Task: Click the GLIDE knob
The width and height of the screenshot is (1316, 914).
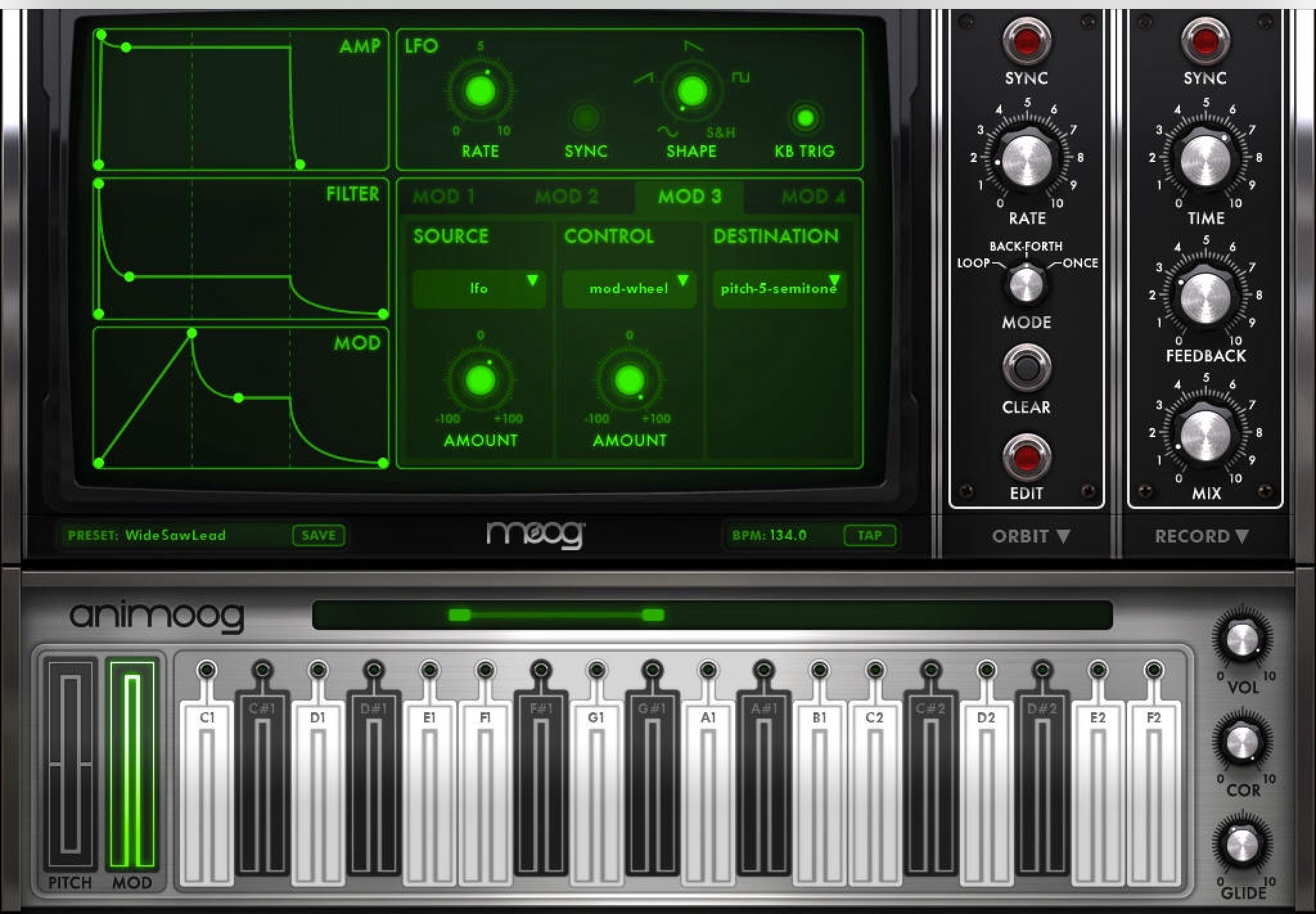Action: [x=1241, y=844]
